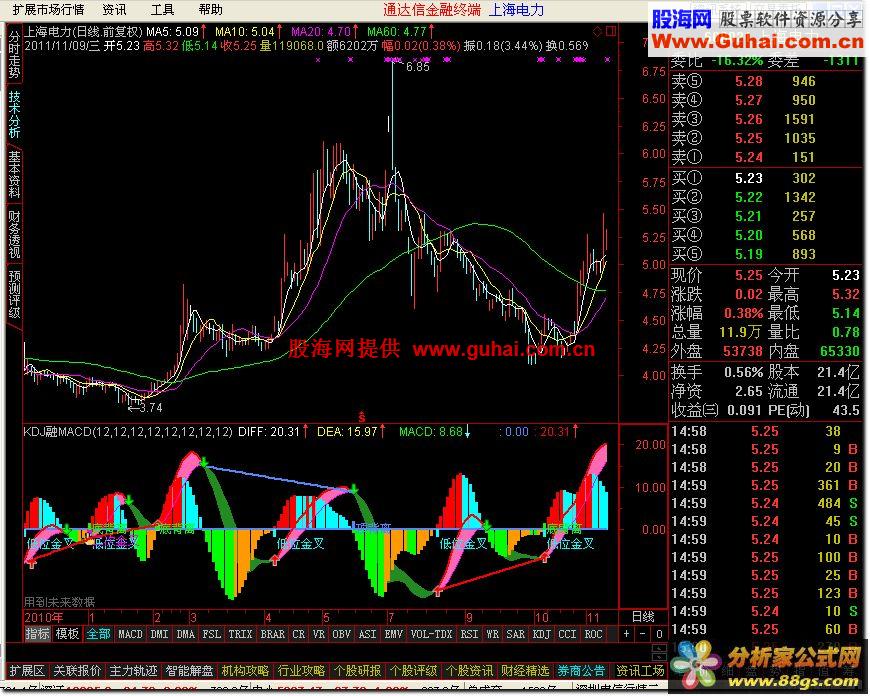This screenshot has height=696, width=870.
Task: Open the 扩展区 bottom tab
Action: tap(27, 670)
